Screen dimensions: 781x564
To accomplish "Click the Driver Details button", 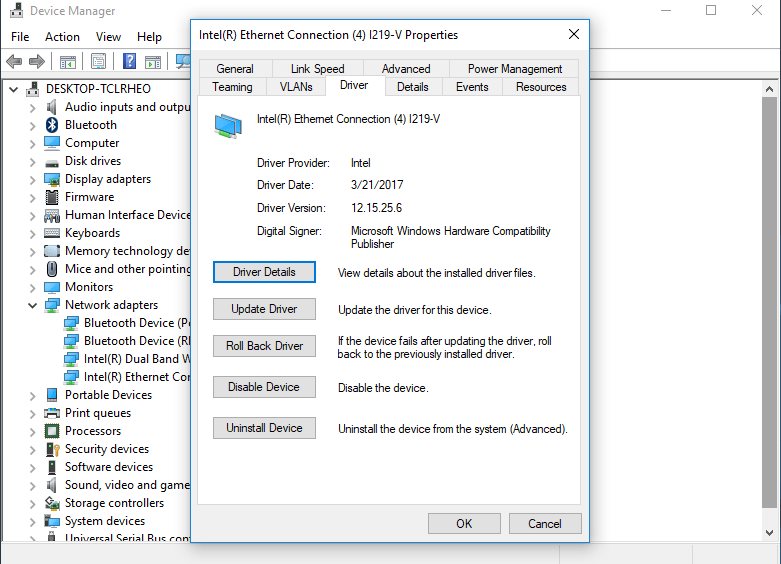I will [x=264, y=272].
